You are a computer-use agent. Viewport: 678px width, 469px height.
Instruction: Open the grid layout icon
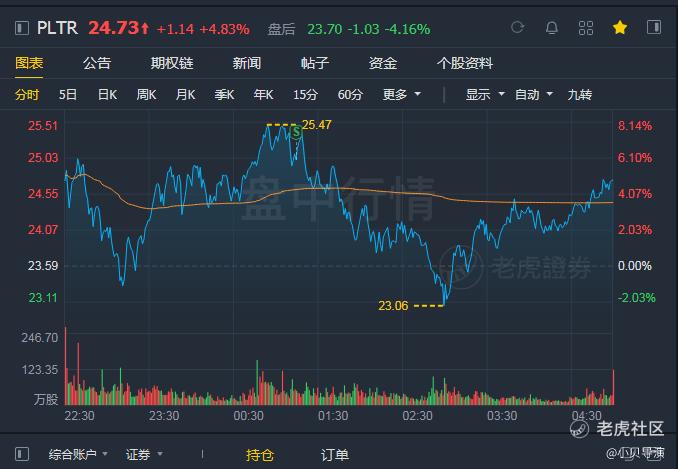585,28
